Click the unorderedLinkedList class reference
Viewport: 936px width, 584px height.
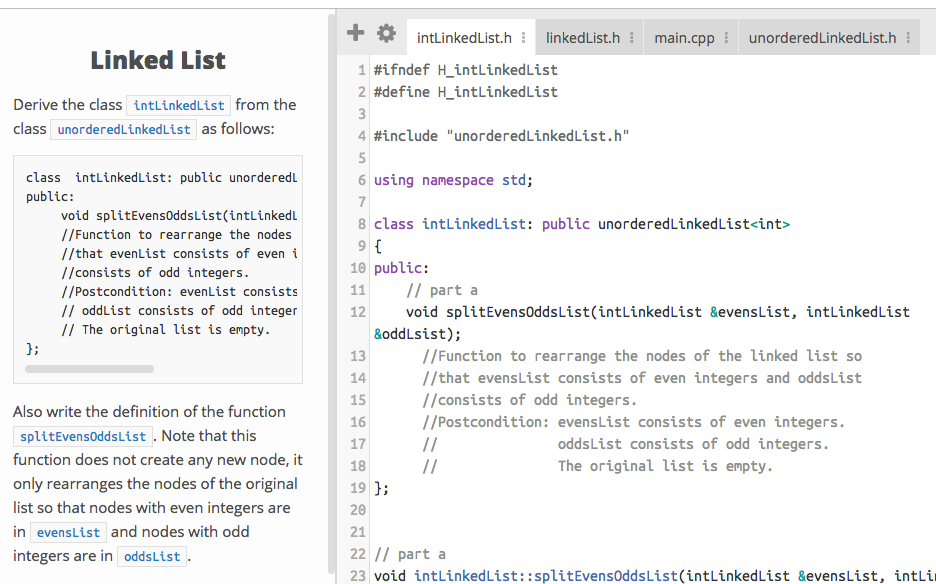click(x=122, y=129)
